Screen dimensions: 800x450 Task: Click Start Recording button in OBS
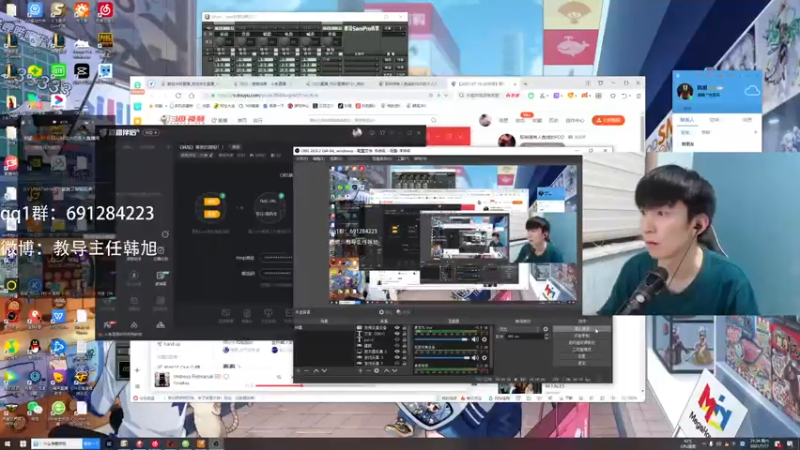point(582,336)
